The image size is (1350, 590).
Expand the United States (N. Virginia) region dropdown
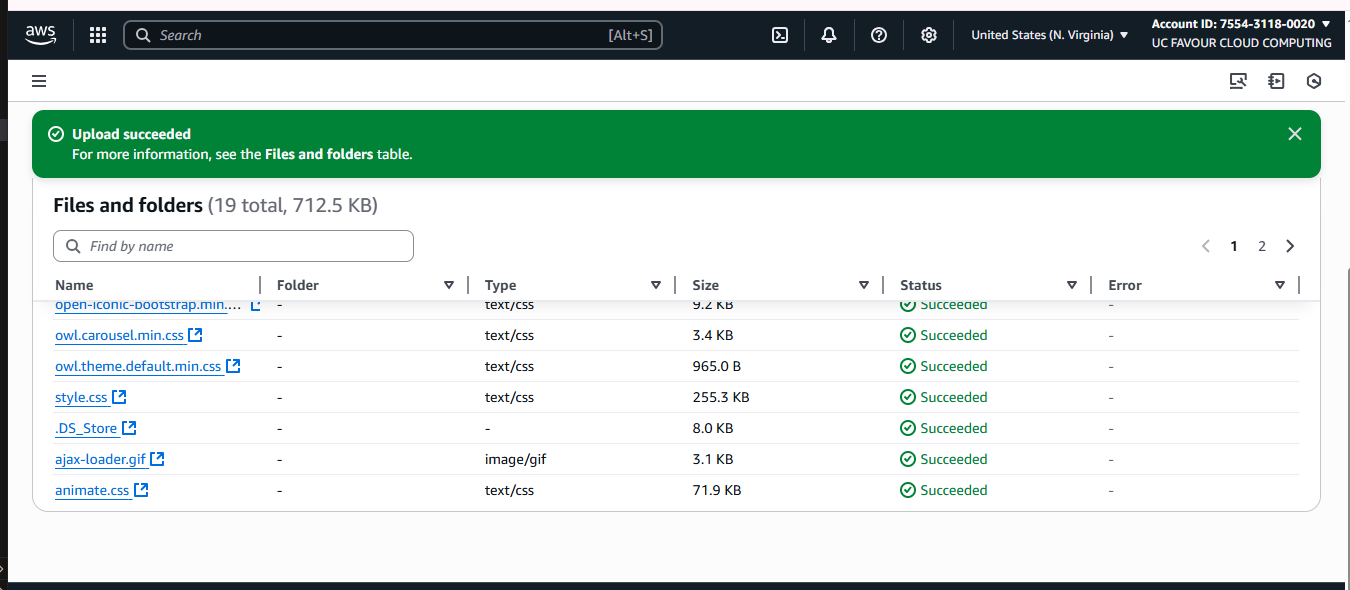(1050, 35)
